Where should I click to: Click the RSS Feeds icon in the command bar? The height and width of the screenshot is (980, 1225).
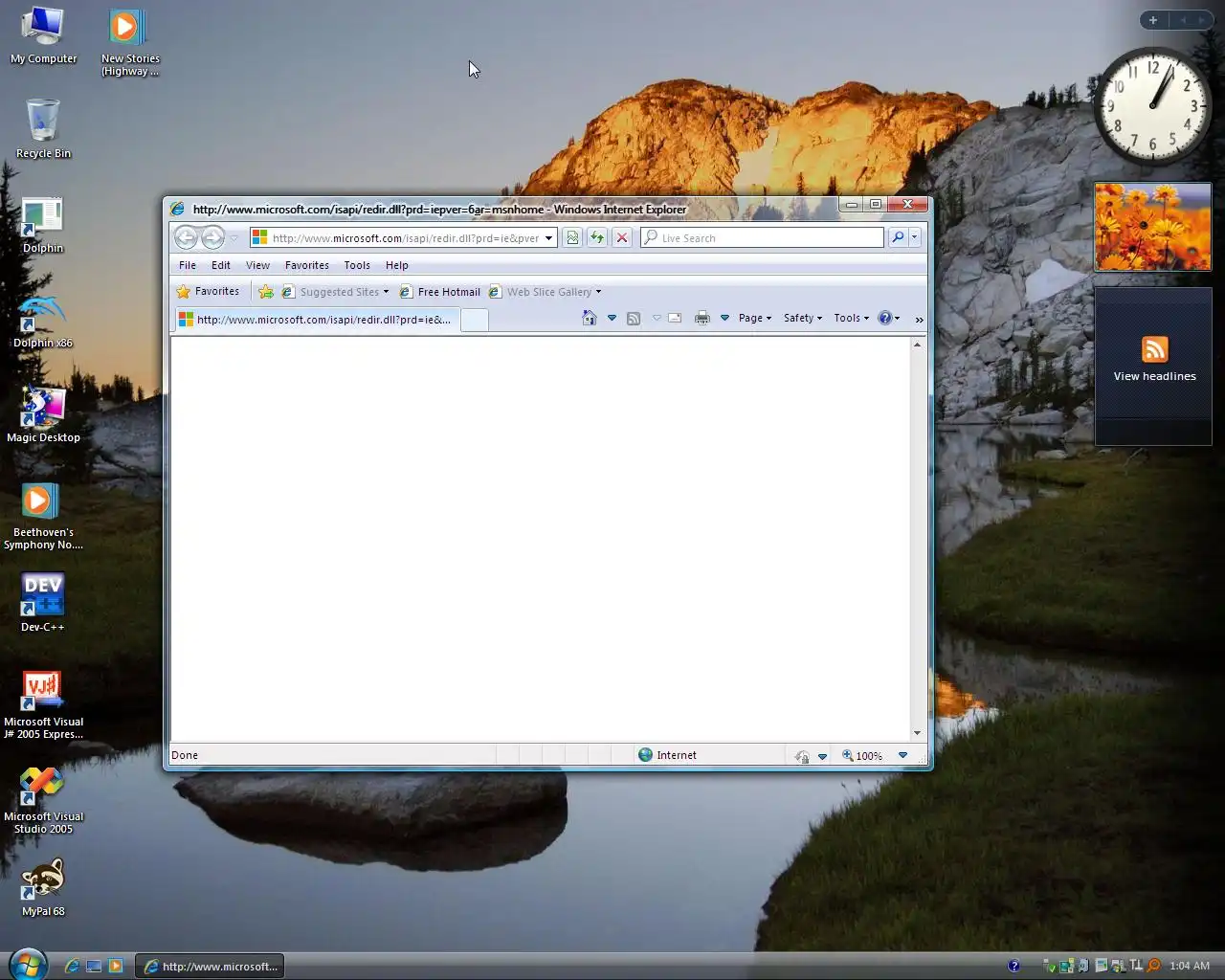634,318
